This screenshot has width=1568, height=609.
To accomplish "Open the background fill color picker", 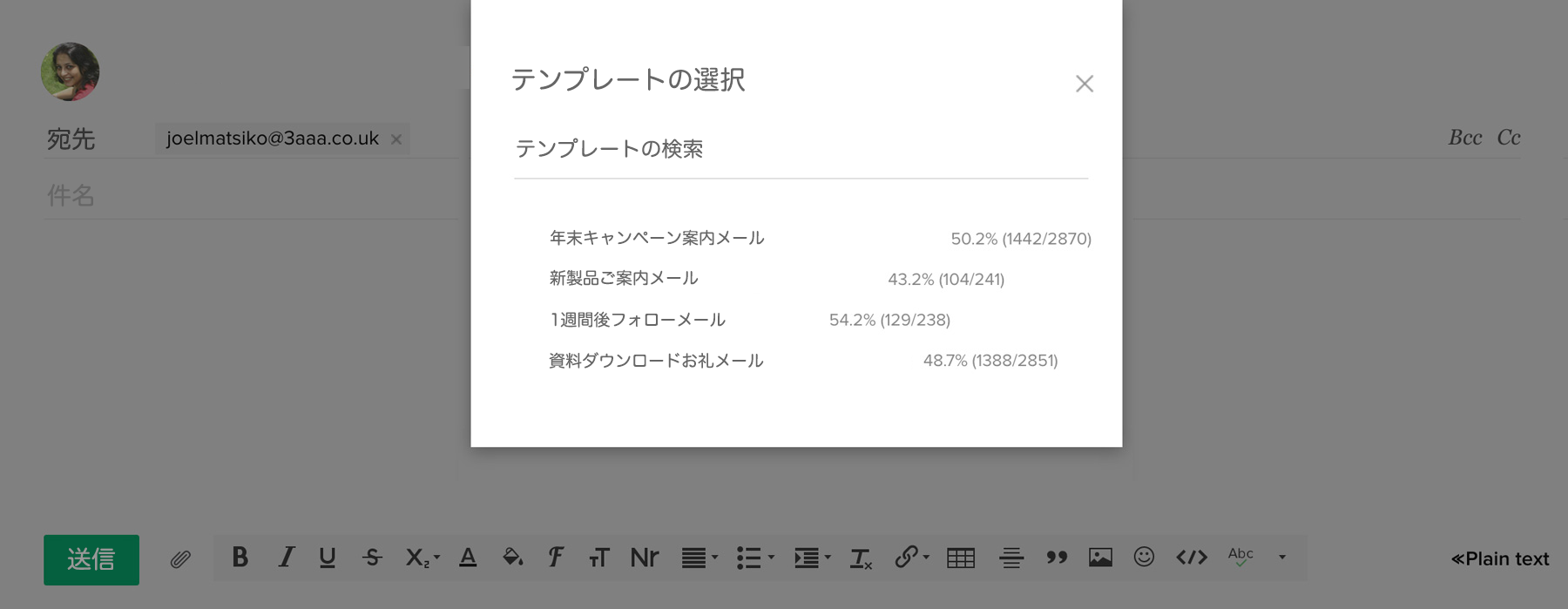I will (512, 558).
